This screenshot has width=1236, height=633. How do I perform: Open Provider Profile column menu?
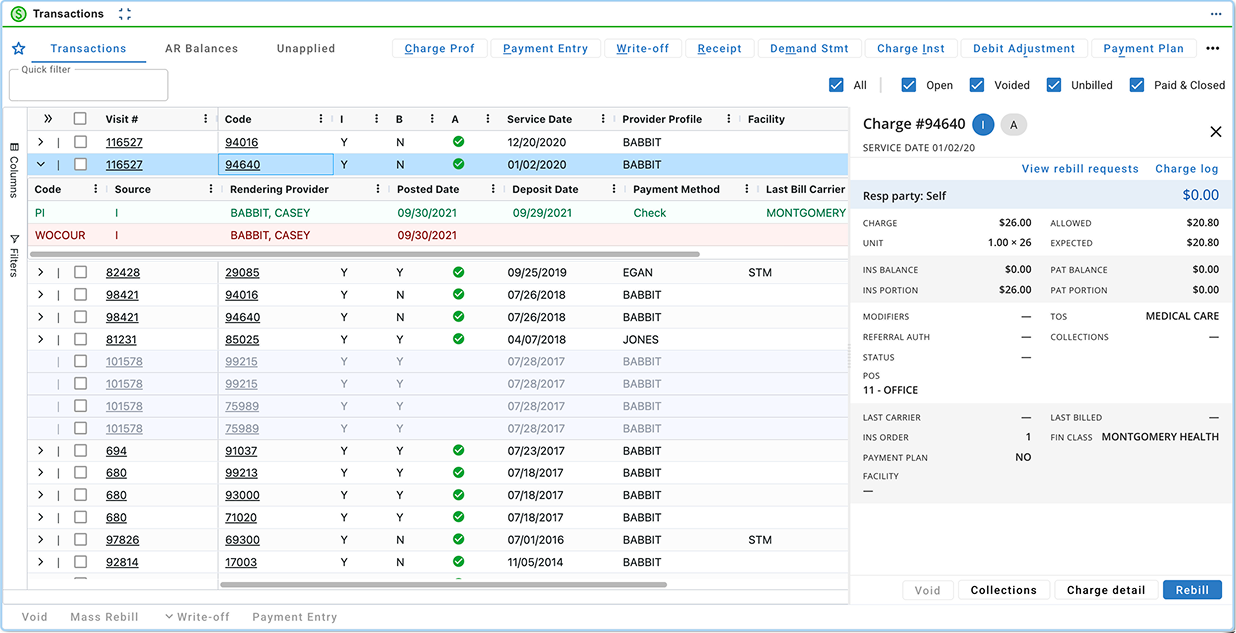pos(729,119)
